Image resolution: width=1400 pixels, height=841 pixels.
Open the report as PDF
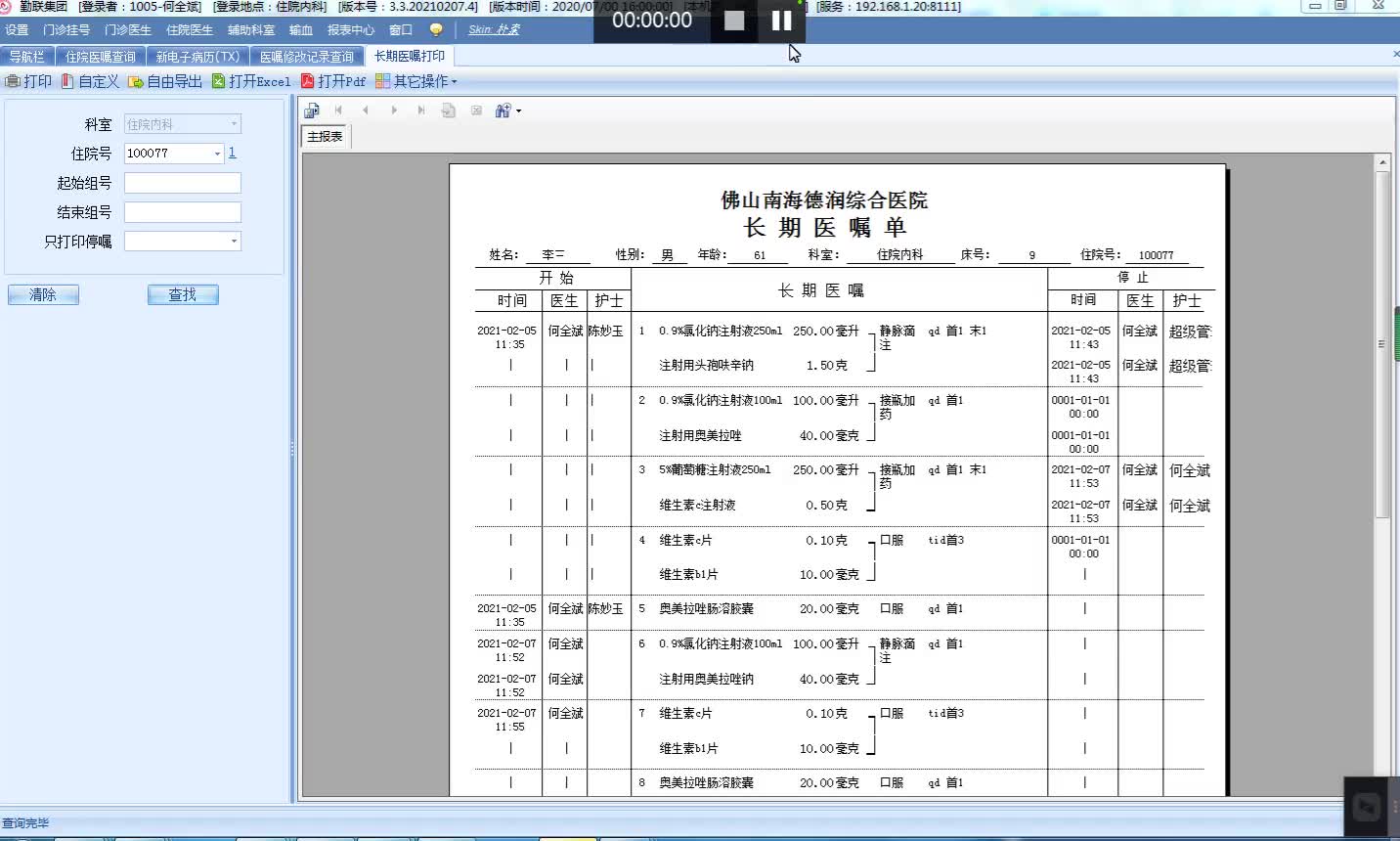tap(333, 81)
